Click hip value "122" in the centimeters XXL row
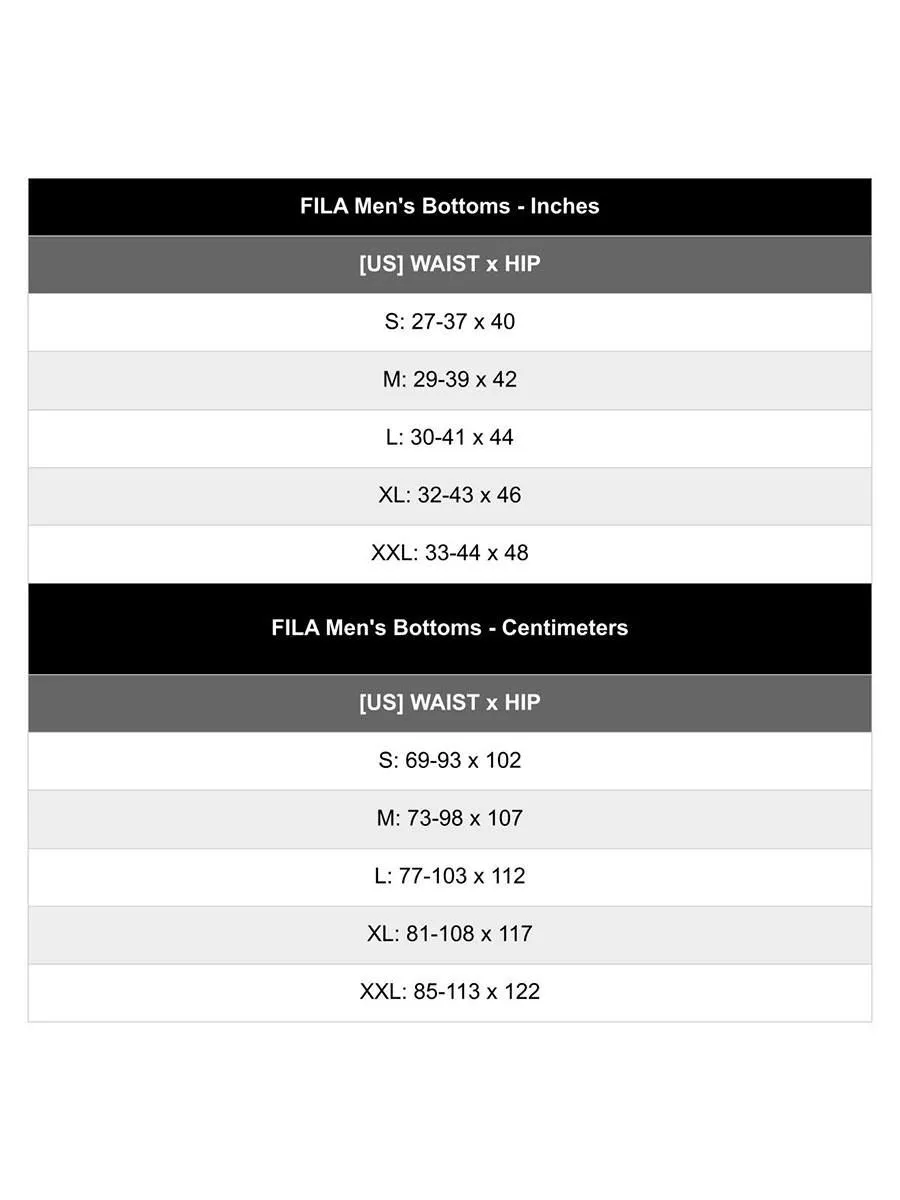The height and width of the screenshot is (1200, 900). [521, 992]
